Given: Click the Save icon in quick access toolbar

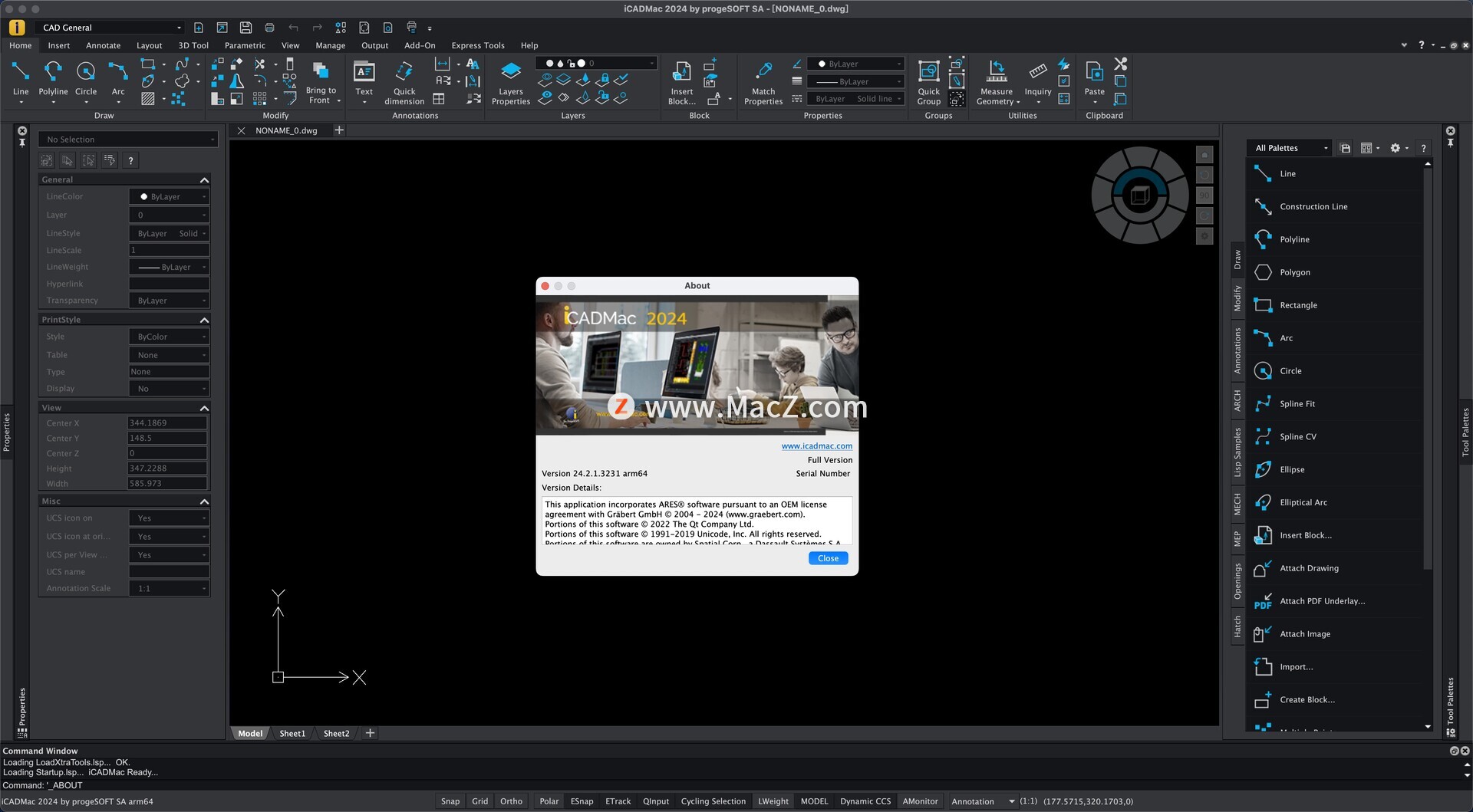Looking at the screenshot, I should click(245, 28).
